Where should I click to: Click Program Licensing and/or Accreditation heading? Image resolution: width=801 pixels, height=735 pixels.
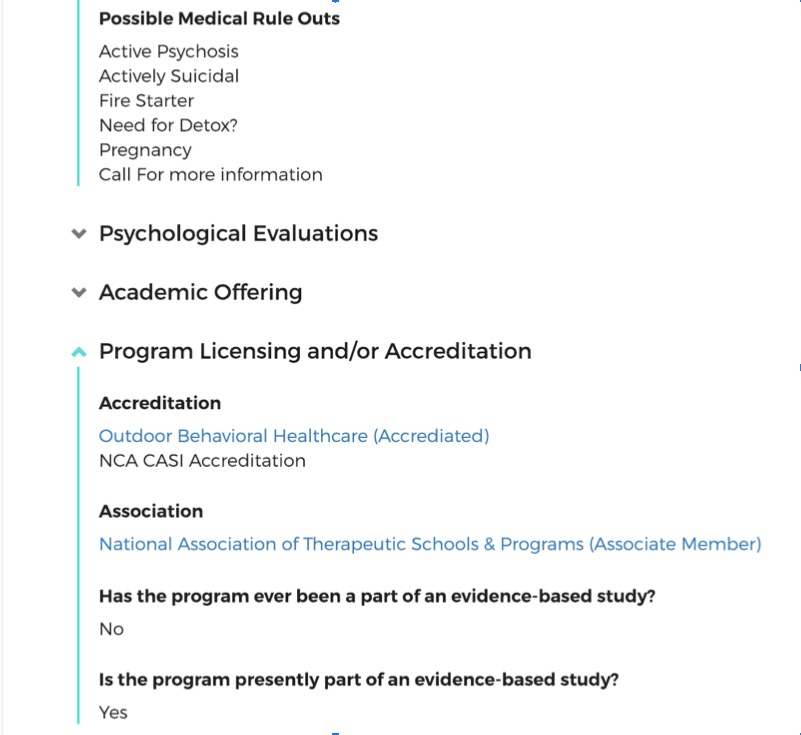(x=315, y=351)
